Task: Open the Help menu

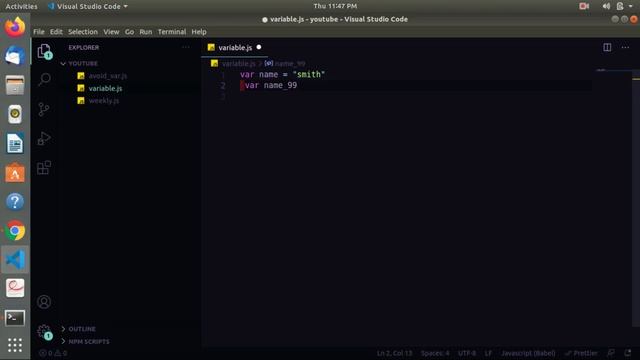Action: click(x=199, y=32)
